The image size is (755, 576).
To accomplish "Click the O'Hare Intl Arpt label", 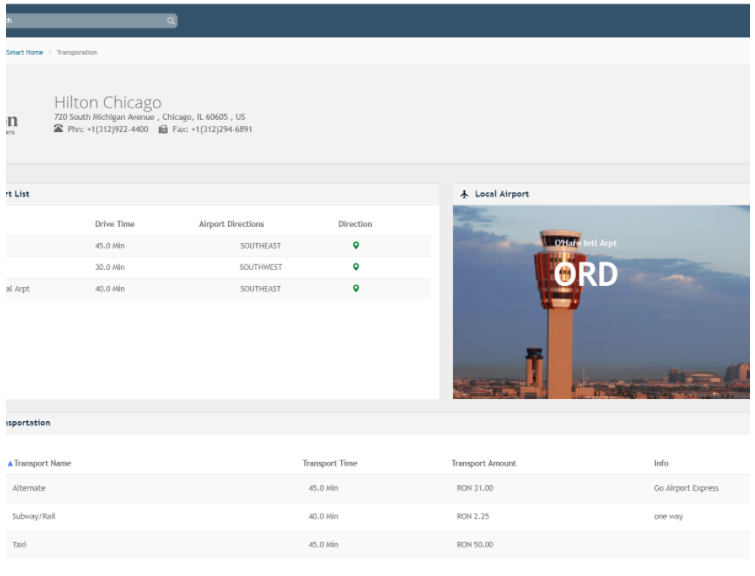I will click(x=586, y=243).
